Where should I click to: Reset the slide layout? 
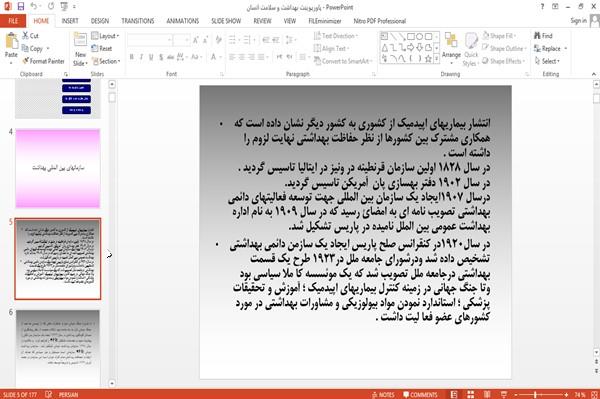pos(102,49)
